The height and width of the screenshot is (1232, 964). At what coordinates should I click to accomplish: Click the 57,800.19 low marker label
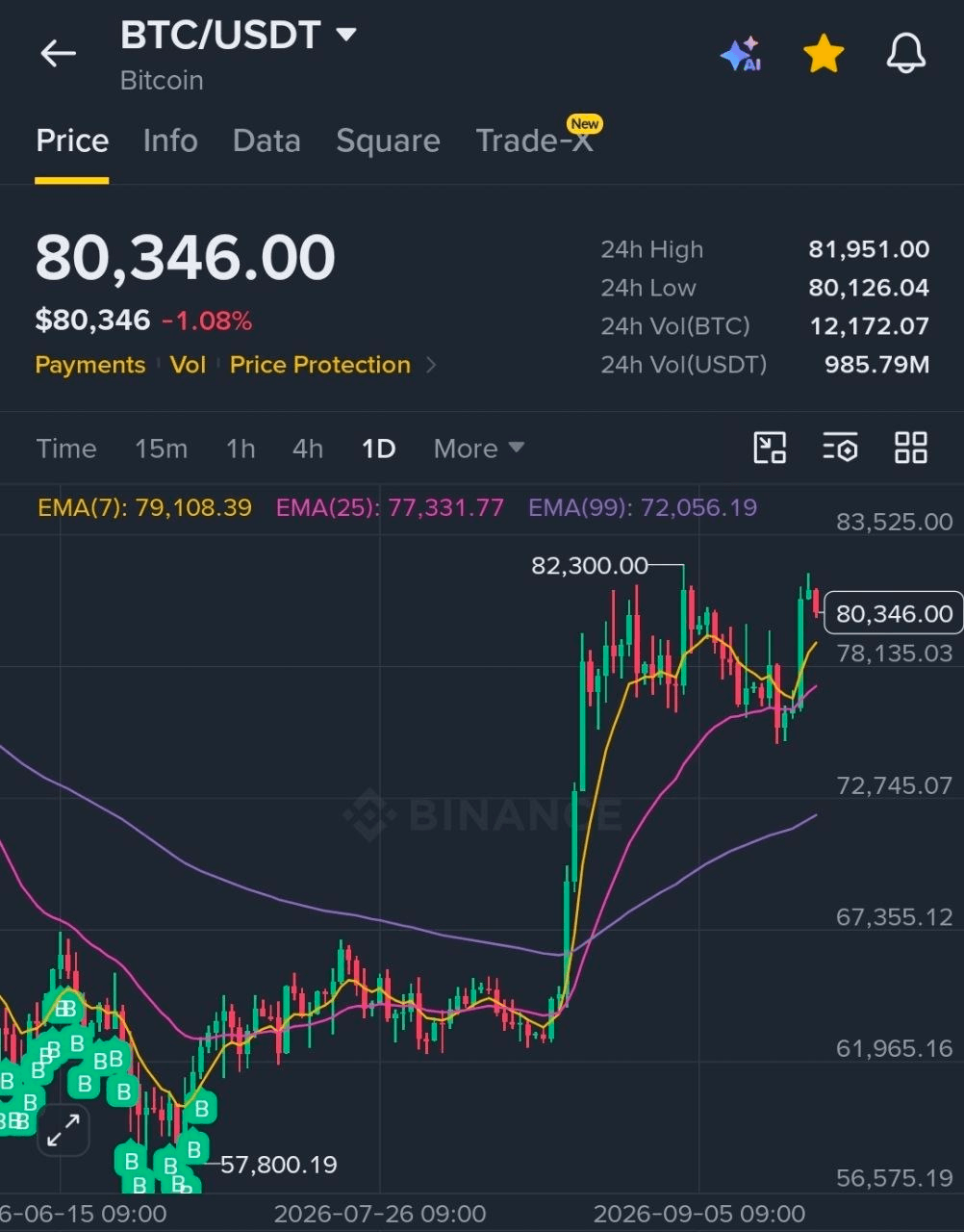(279, 1165)
